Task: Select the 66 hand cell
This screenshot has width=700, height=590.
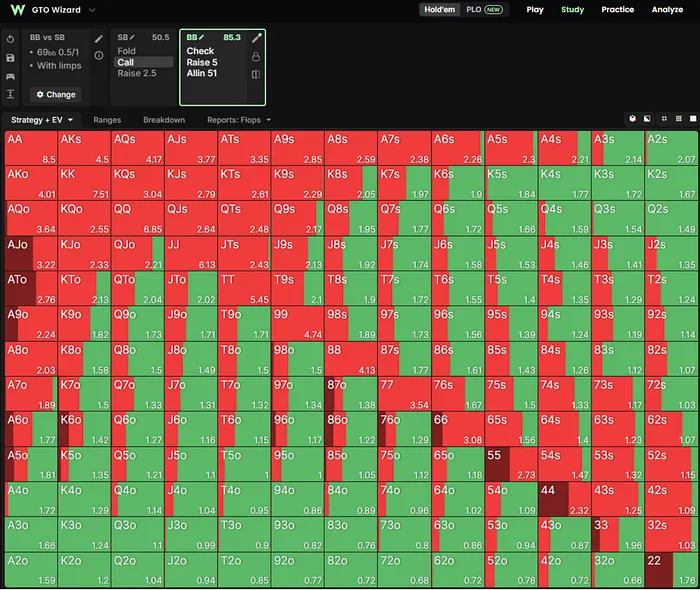Action: point(458,429)
